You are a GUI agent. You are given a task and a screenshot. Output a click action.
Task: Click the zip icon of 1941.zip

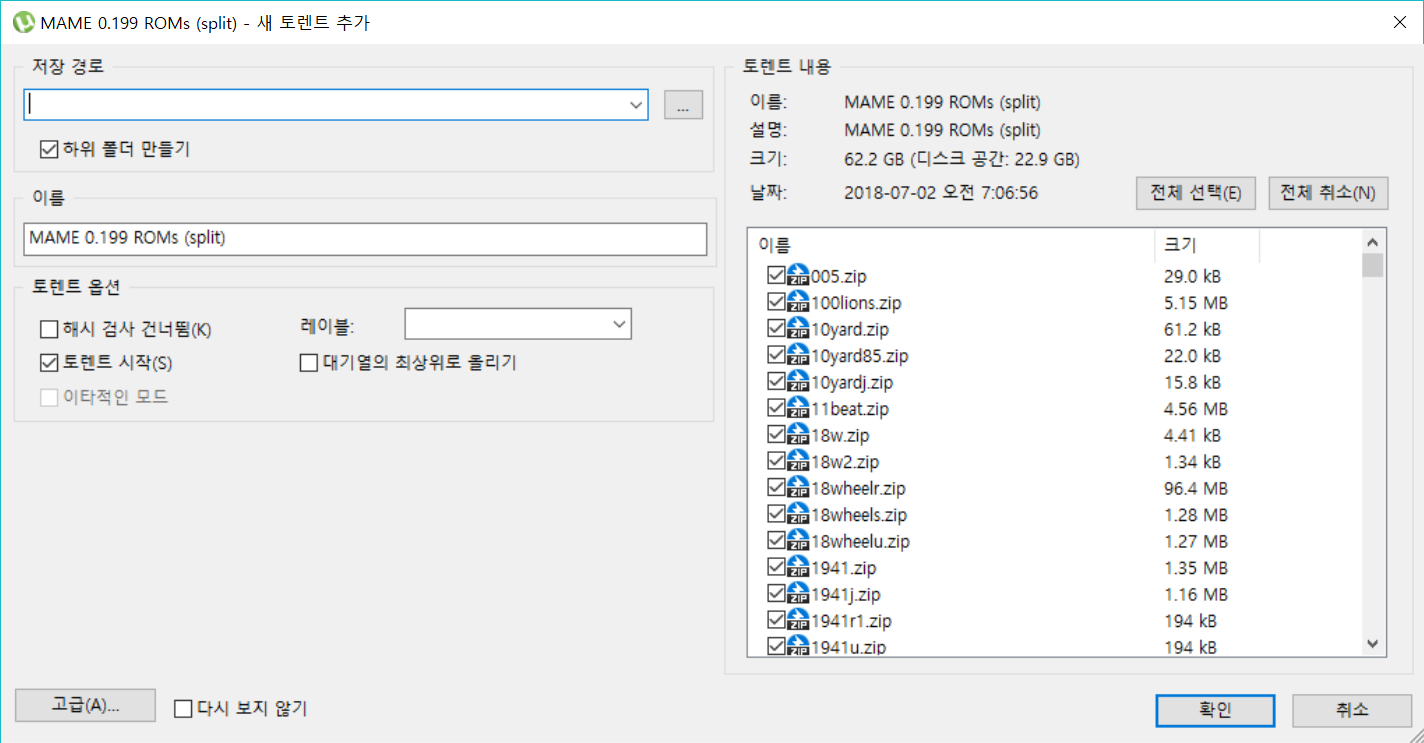coord(798,567)
